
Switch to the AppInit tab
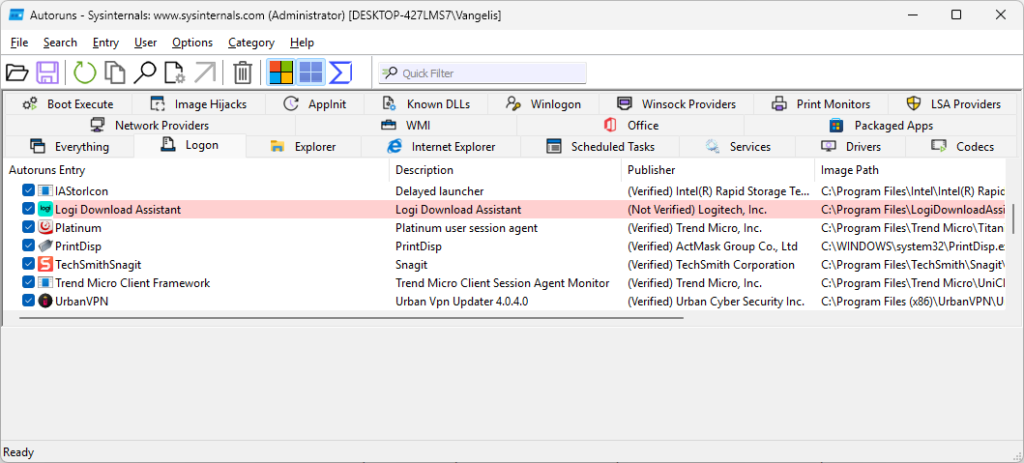(x=315, y=104)
